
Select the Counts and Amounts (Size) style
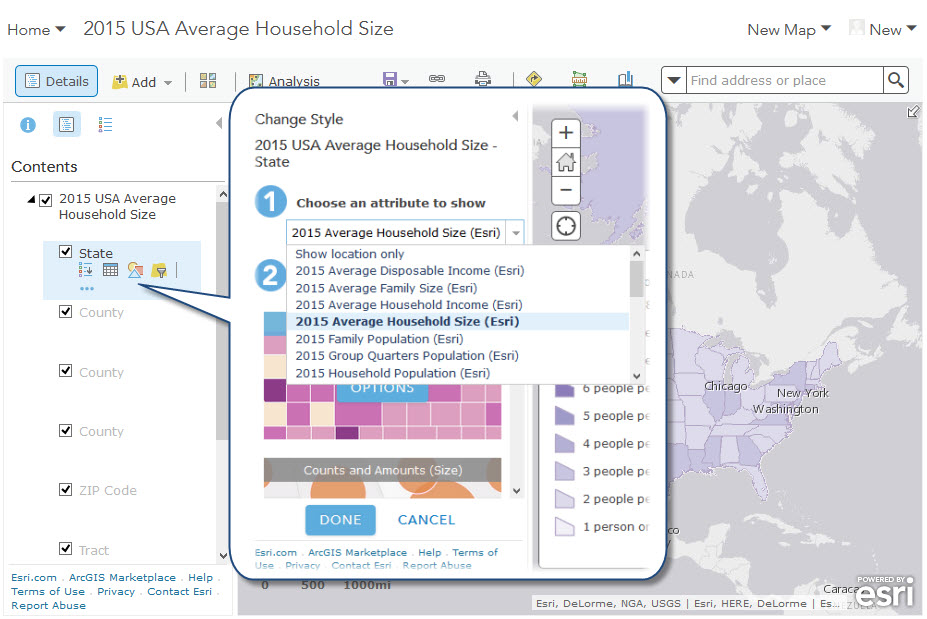point(383,478)
